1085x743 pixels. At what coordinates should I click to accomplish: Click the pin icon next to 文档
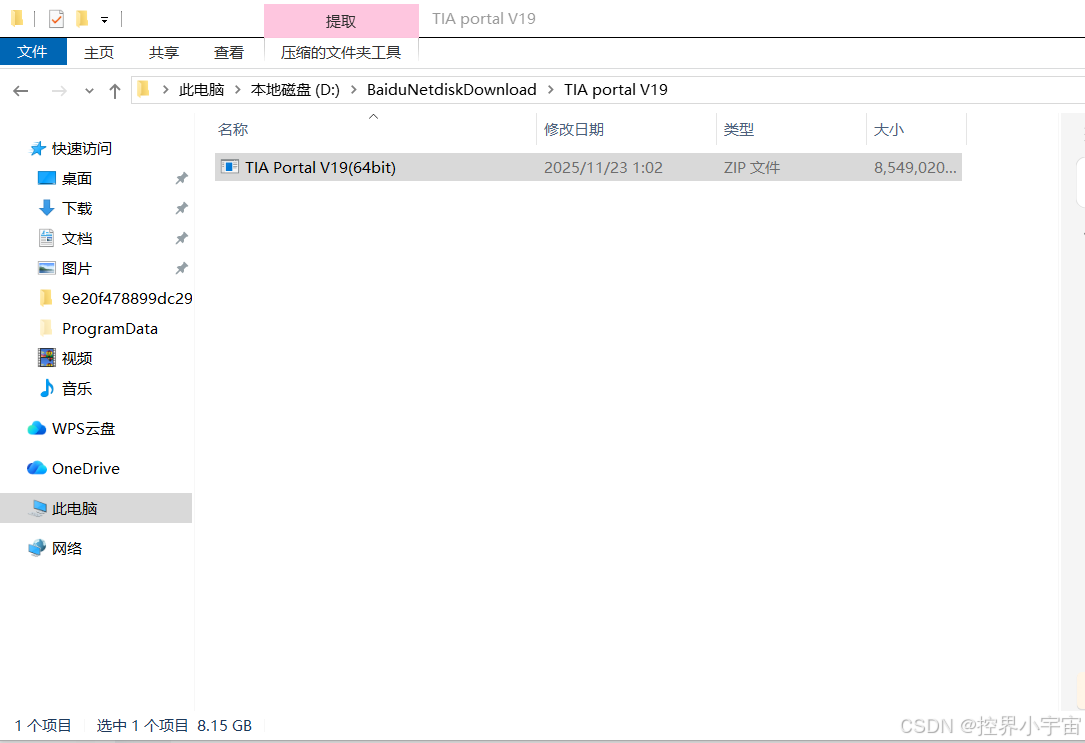(x=181, y=239)
